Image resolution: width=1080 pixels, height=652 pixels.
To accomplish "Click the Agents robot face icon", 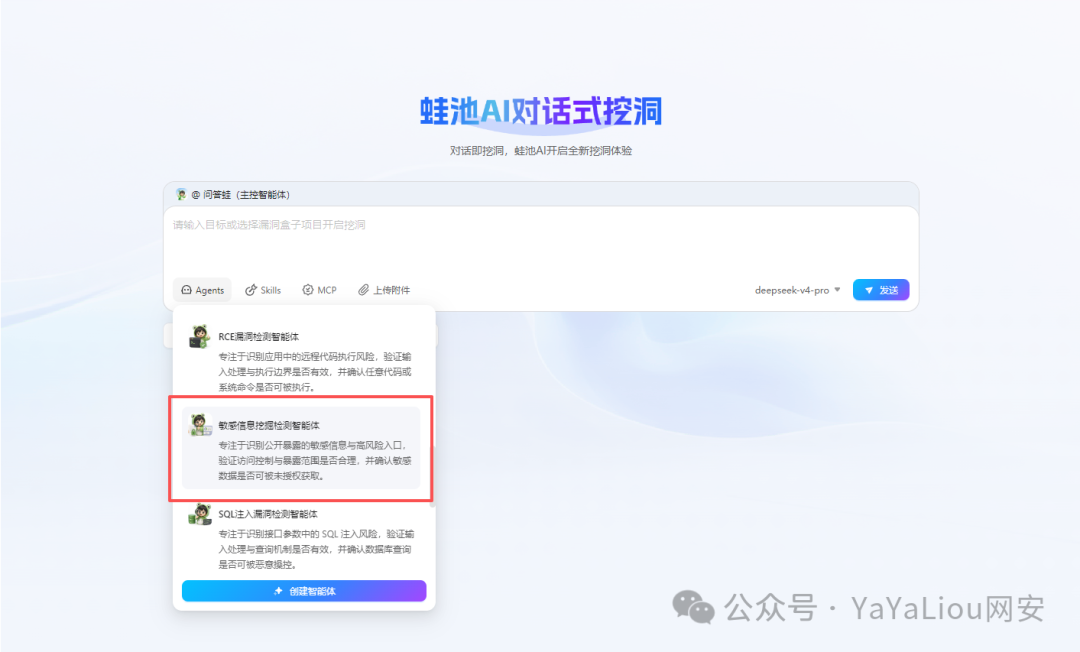I will point(186,290).
